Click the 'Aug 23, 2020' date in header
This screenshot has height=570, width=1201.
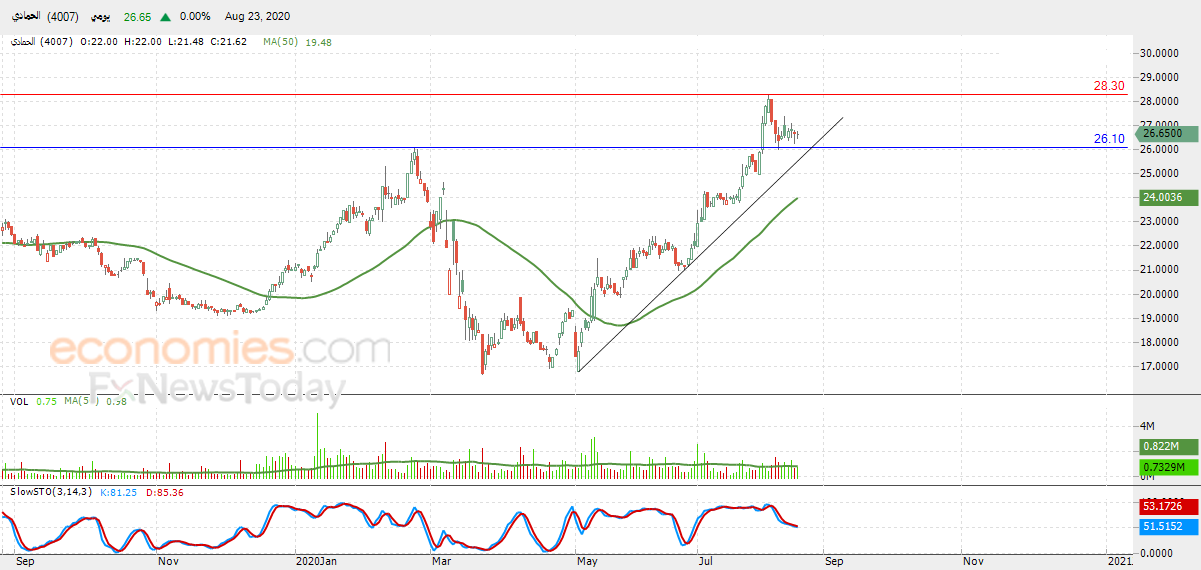pyautogui.click(x=258, y=17)
